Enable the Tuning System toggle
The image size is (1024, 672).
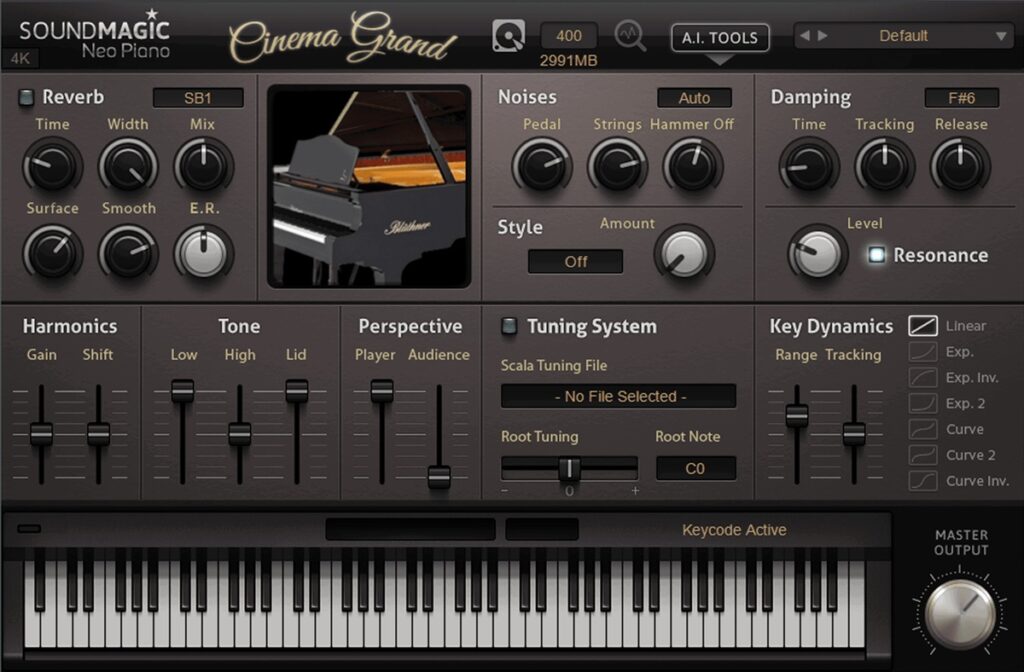[512, 326]
